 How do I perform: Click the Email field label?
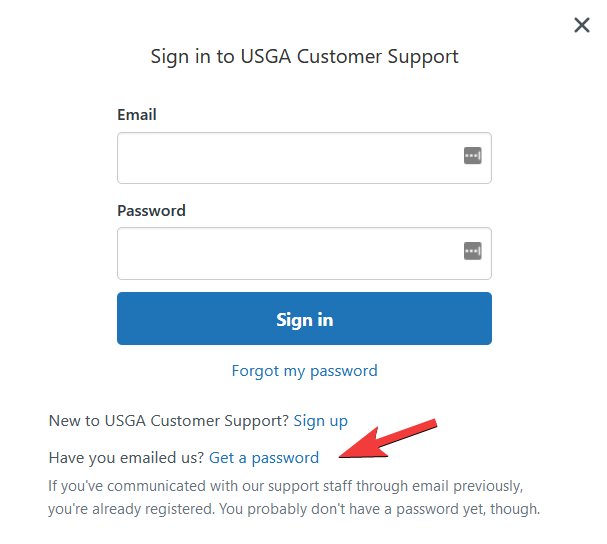tap(137, 115)
